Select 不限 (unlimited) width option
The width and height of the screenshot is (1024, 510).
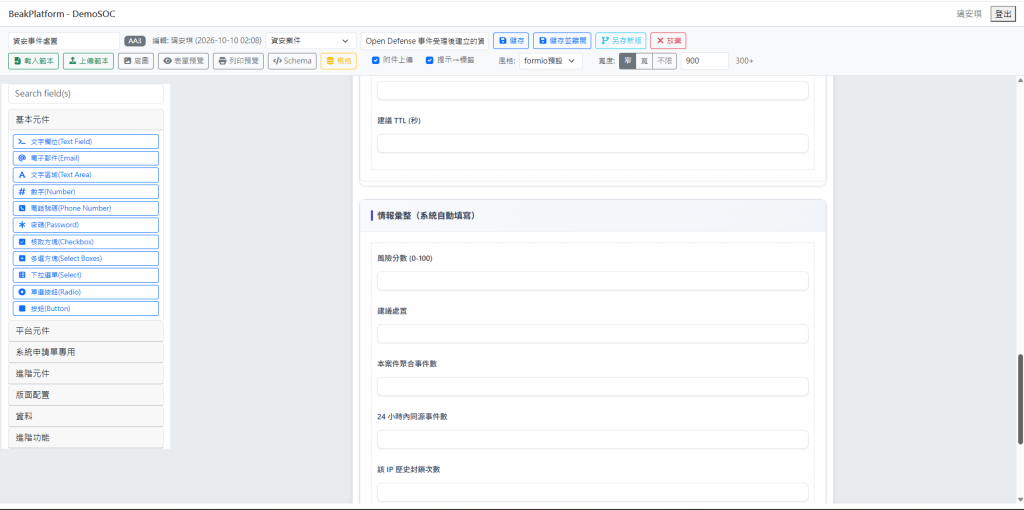(x=664, y=61)
